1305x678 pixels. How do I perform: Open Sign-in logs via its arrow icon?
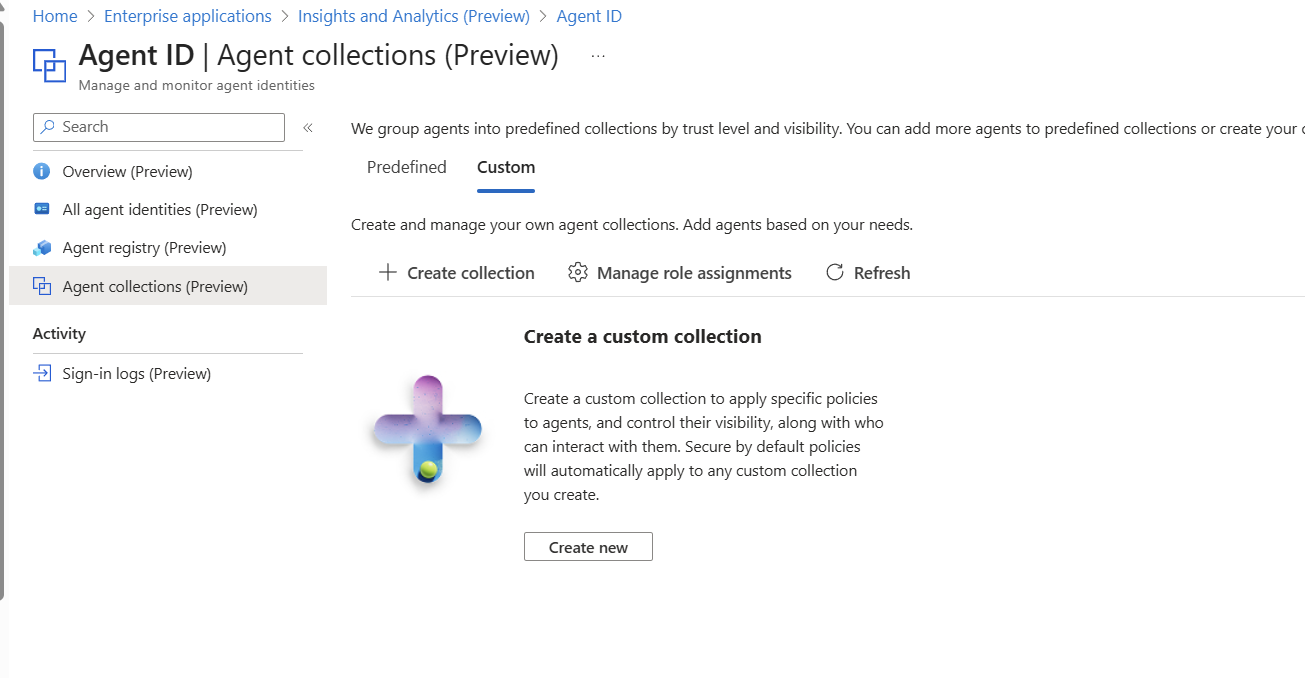[x=42, y=374]
